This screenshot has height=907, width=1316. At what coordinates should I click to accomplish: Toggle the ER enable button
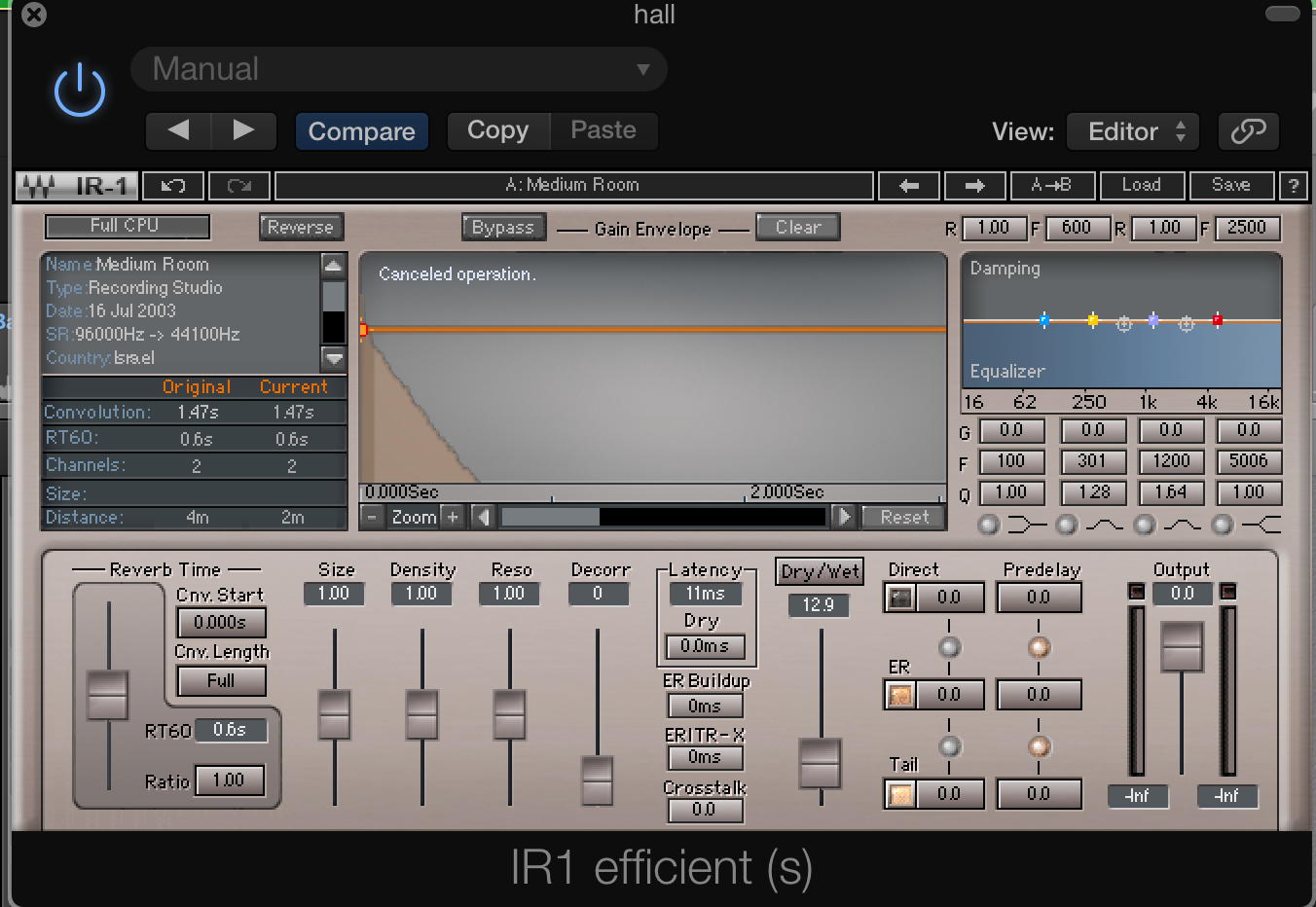[x=900, y=695]
